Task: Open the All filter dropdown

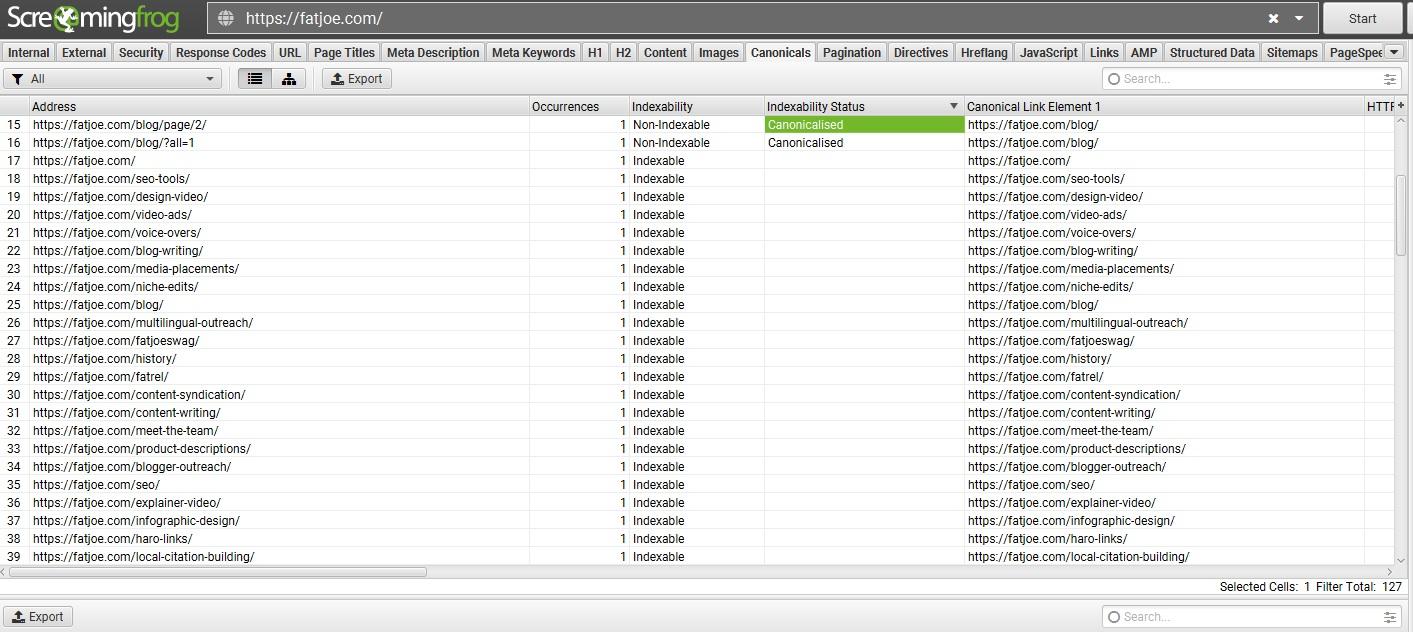Action: pos(113,79)
